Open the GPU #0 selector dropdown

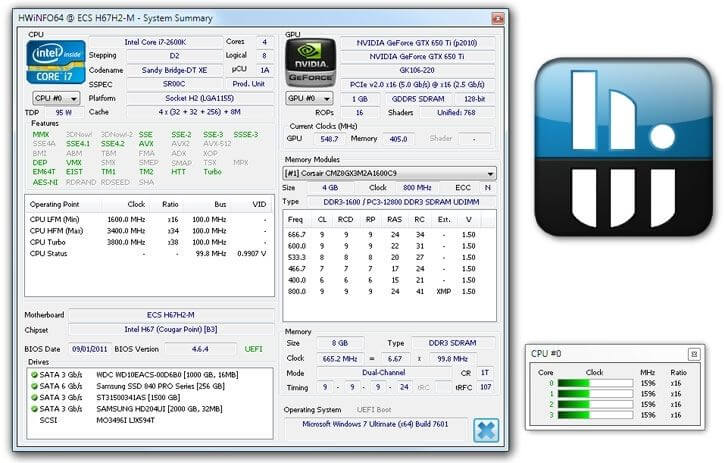[x=310, y=98]
